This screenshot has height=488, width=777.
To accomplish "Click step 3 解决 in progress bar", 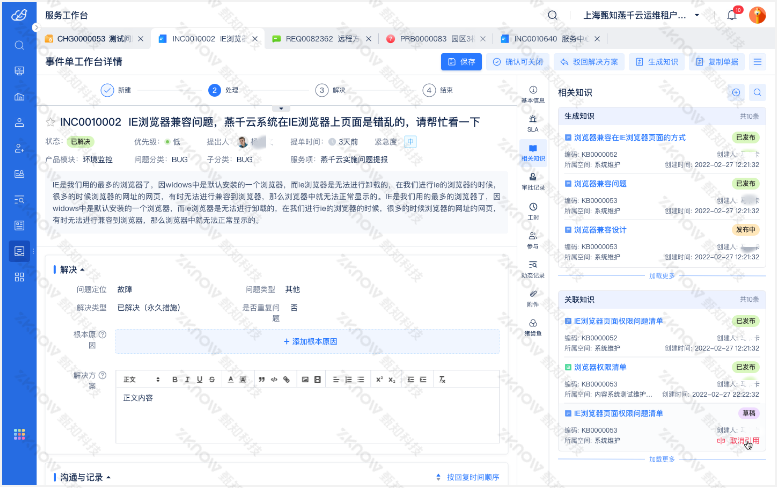I will (x=330, y=90).
